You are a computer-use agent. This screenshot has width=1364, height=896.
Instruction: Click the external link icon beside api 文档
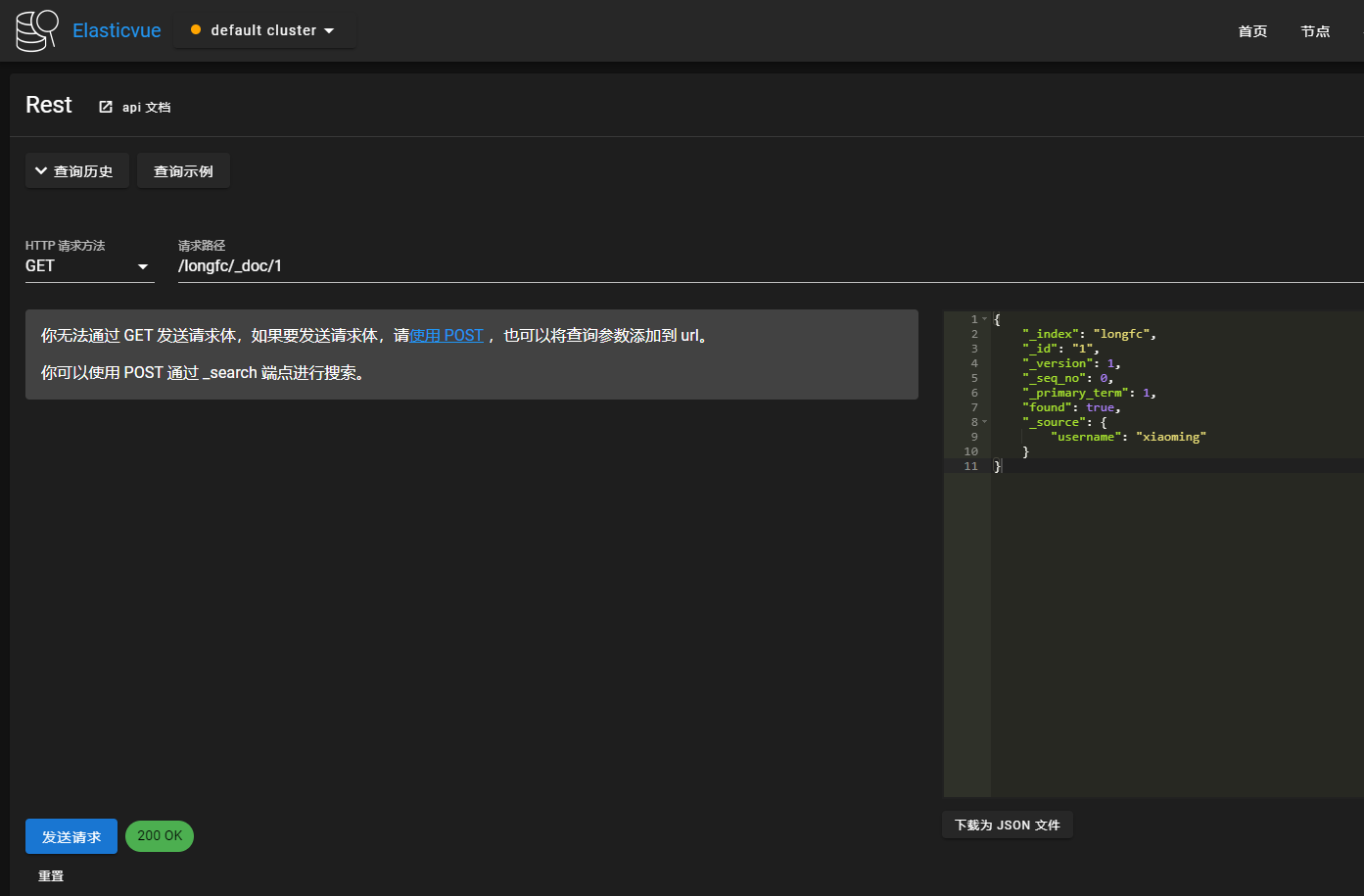[x=106, y=107]
